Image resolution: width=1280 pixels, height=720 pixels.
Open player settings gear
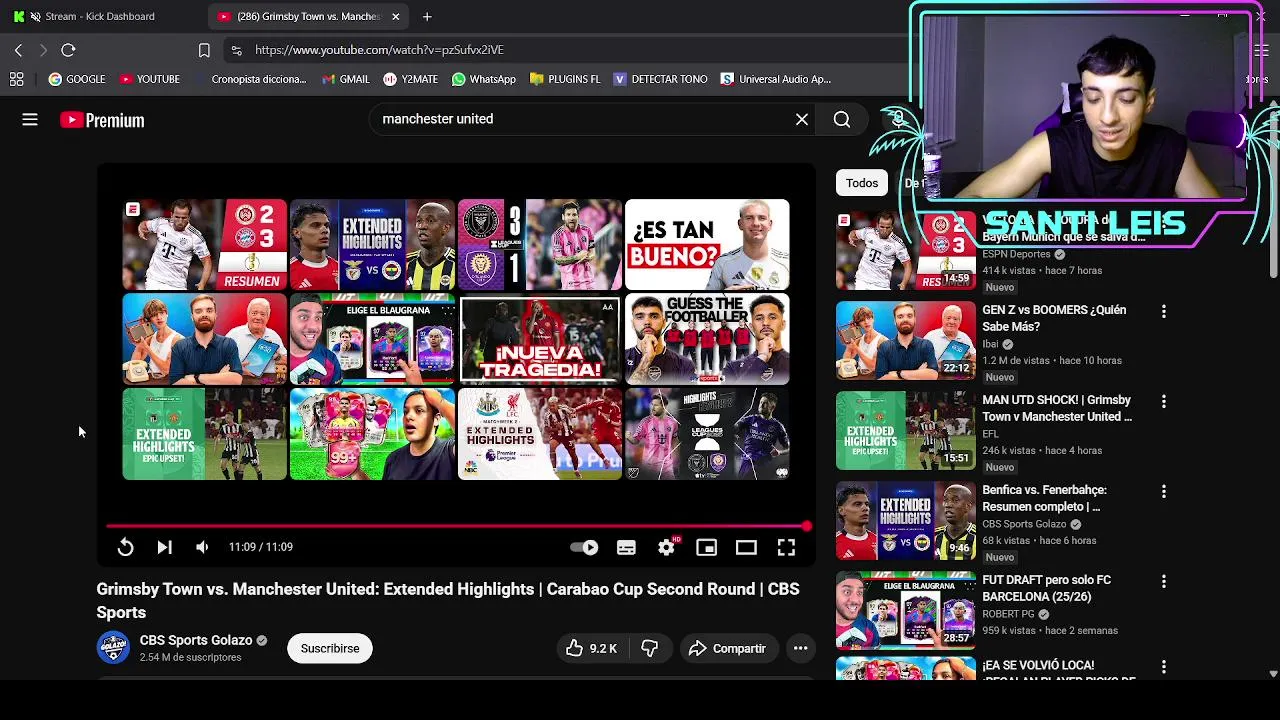click(666, 547)
